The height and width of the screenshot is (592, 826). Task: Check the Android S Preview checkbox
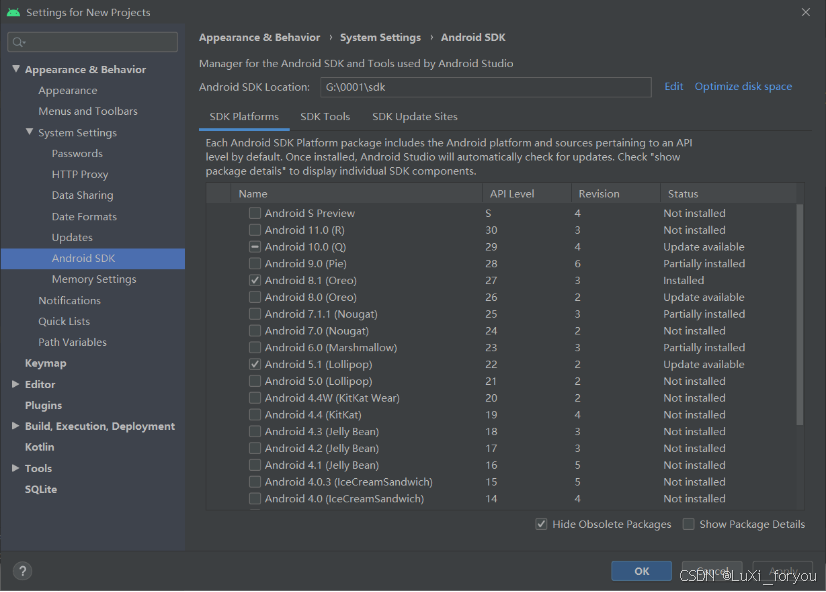click(255, 213)
